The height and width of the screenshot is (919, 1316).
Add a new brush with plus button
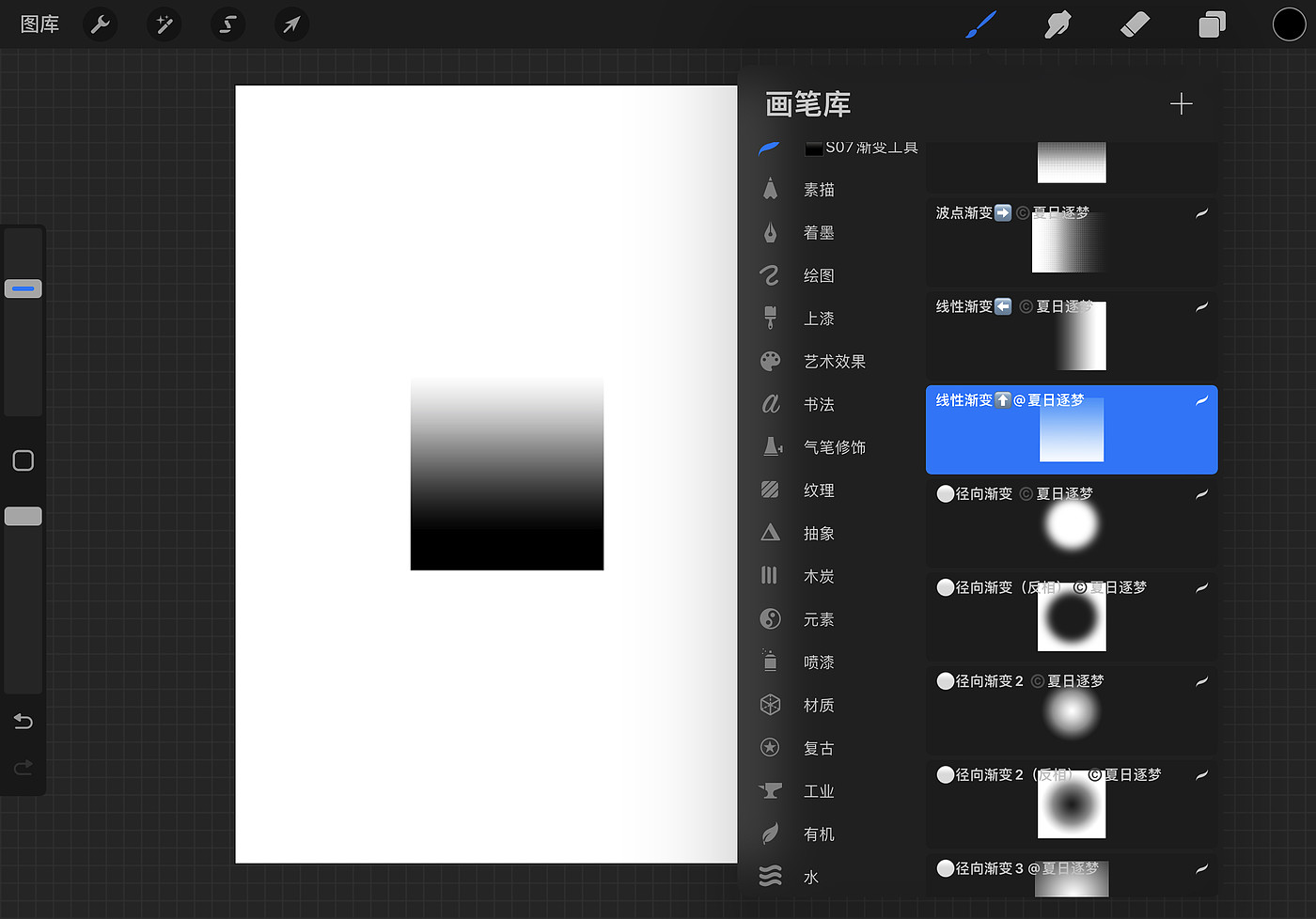point(1181,103)
